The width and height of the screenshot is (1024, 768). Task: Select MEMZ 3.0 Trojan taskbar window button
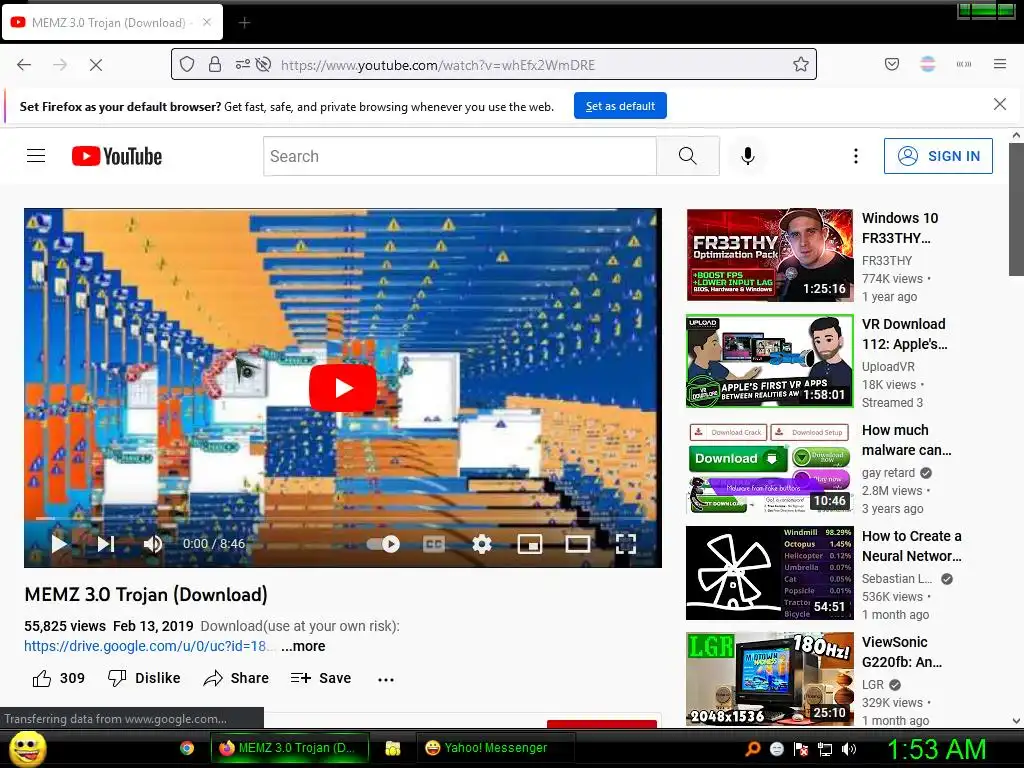[290, 748]
